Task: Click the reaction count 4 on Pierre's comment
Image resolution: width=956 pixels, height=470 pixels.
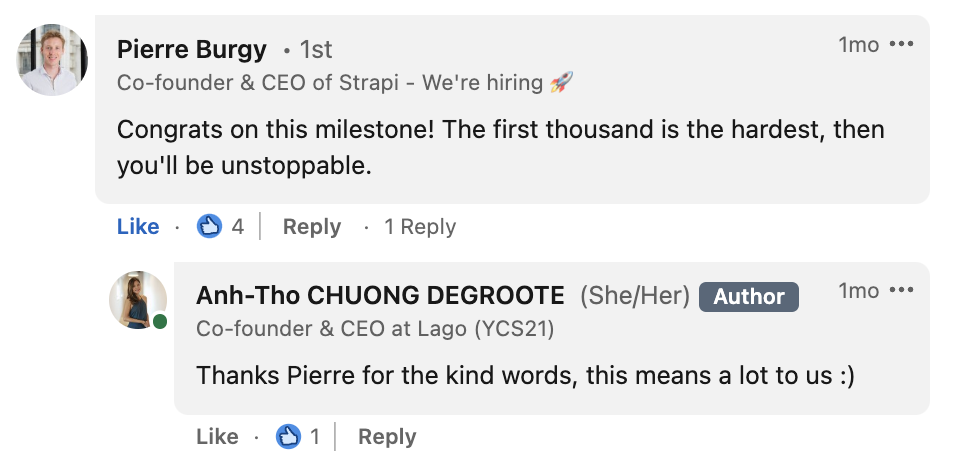Action: (x=238, y=227)
